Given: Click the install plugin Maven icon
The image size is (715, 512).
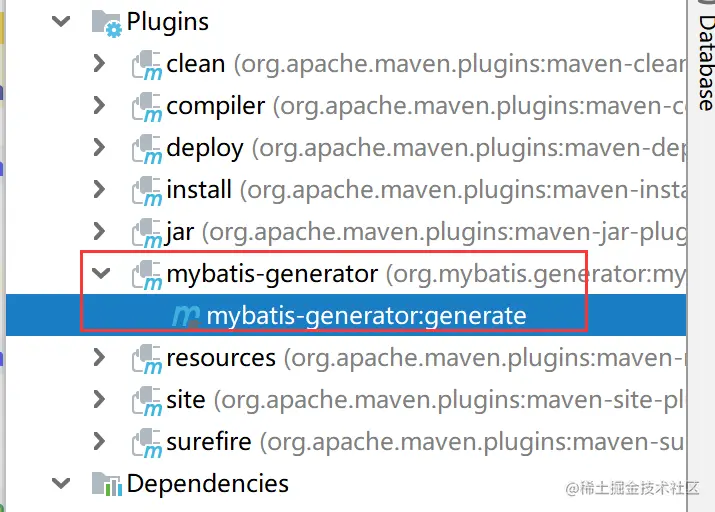Looking at the screenshot, I should coord(148,192).
